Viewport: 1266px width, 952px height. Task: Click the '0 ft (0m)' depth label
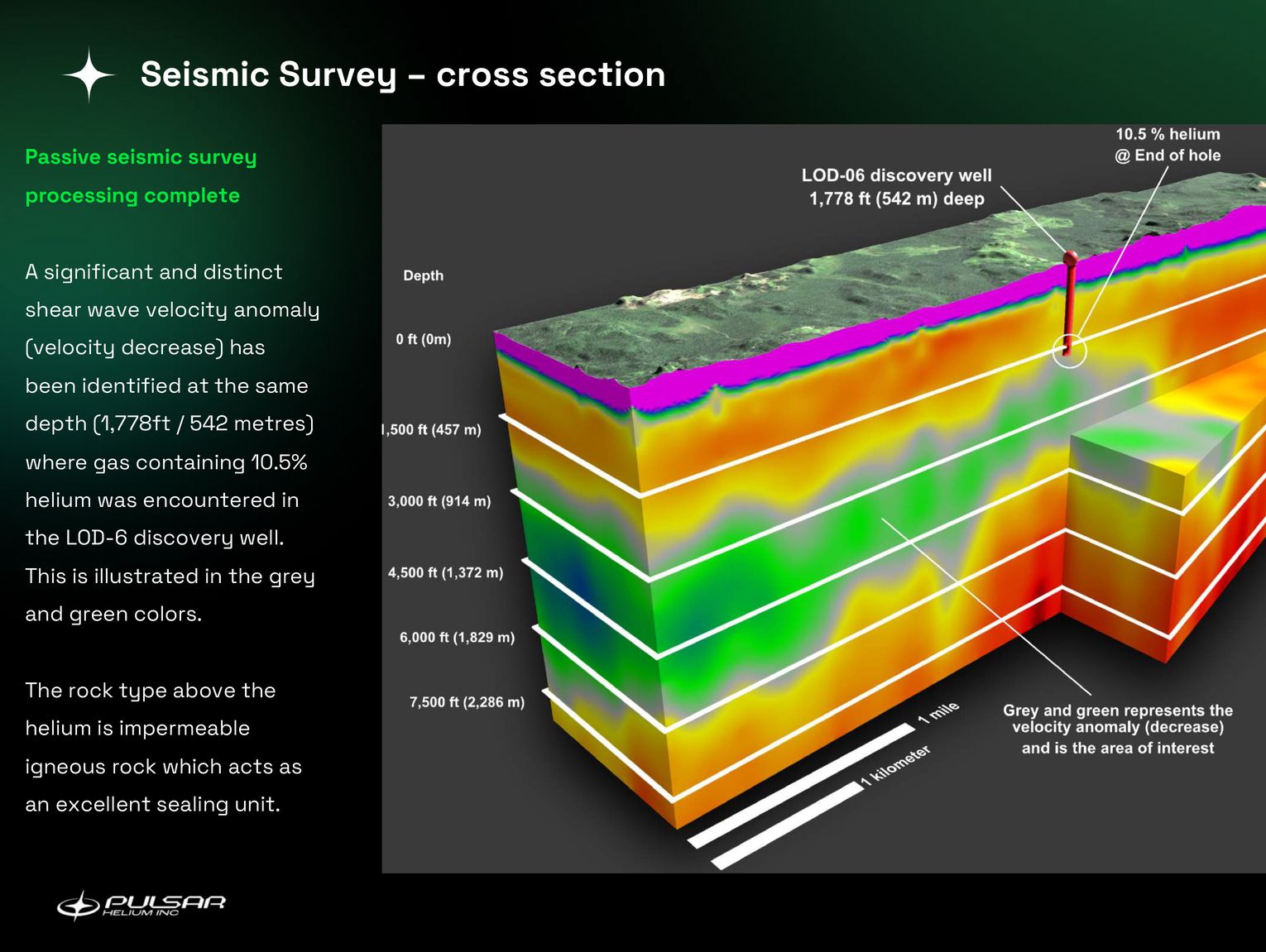tap(422, 338)
